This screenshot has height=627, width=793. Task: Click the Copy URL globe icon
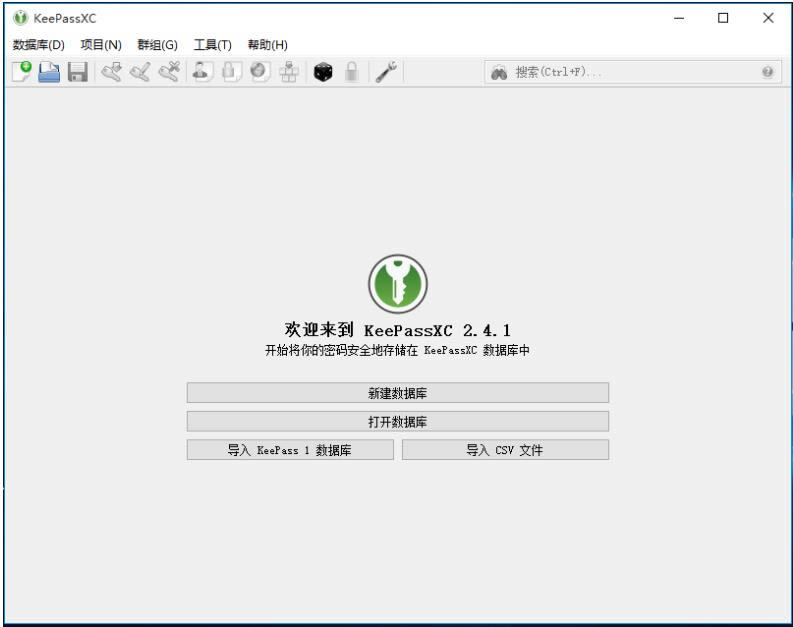coord(259,72)
